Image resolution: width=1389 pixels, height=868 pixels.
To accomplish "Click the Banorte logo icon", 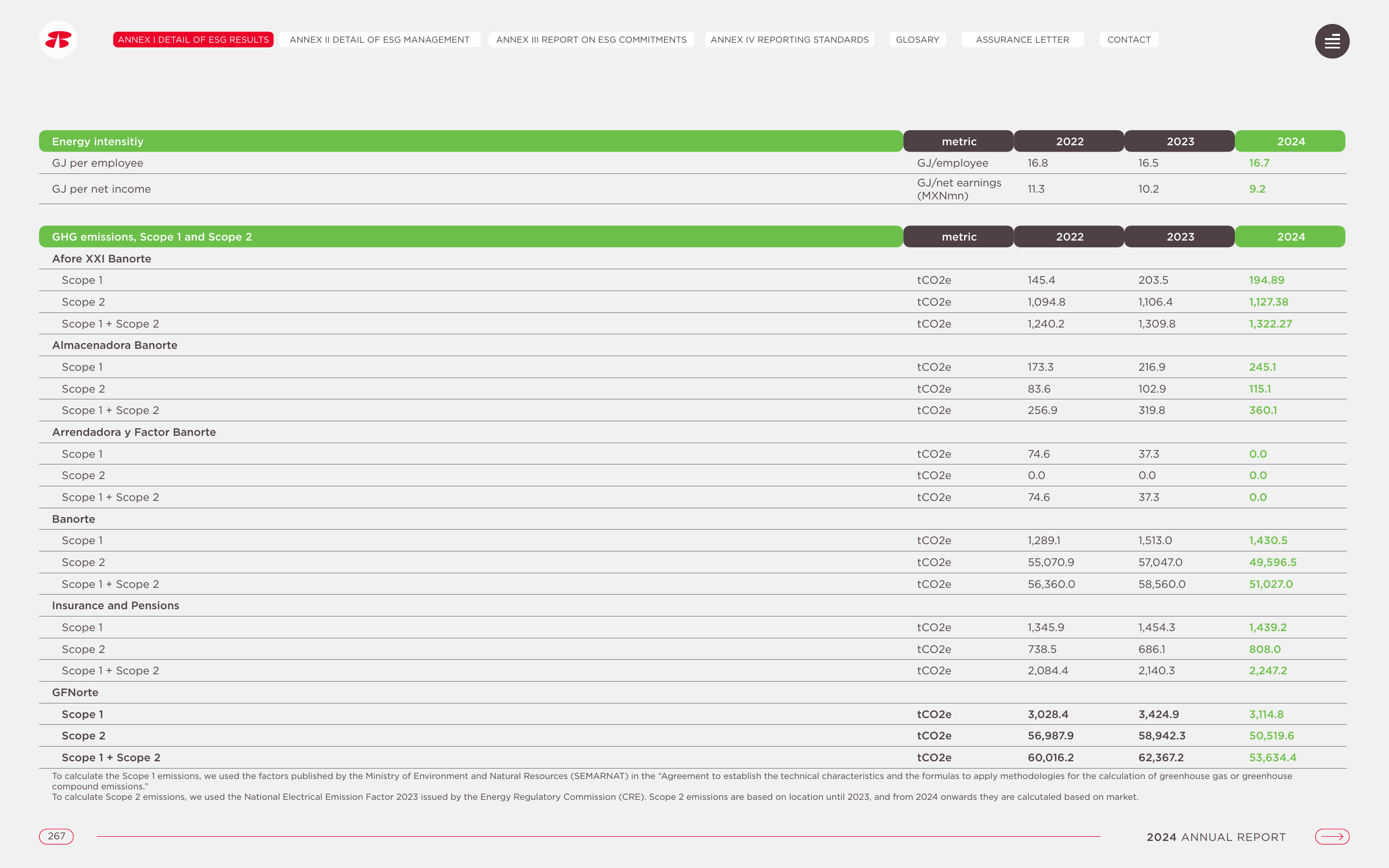I will [58, 40].
